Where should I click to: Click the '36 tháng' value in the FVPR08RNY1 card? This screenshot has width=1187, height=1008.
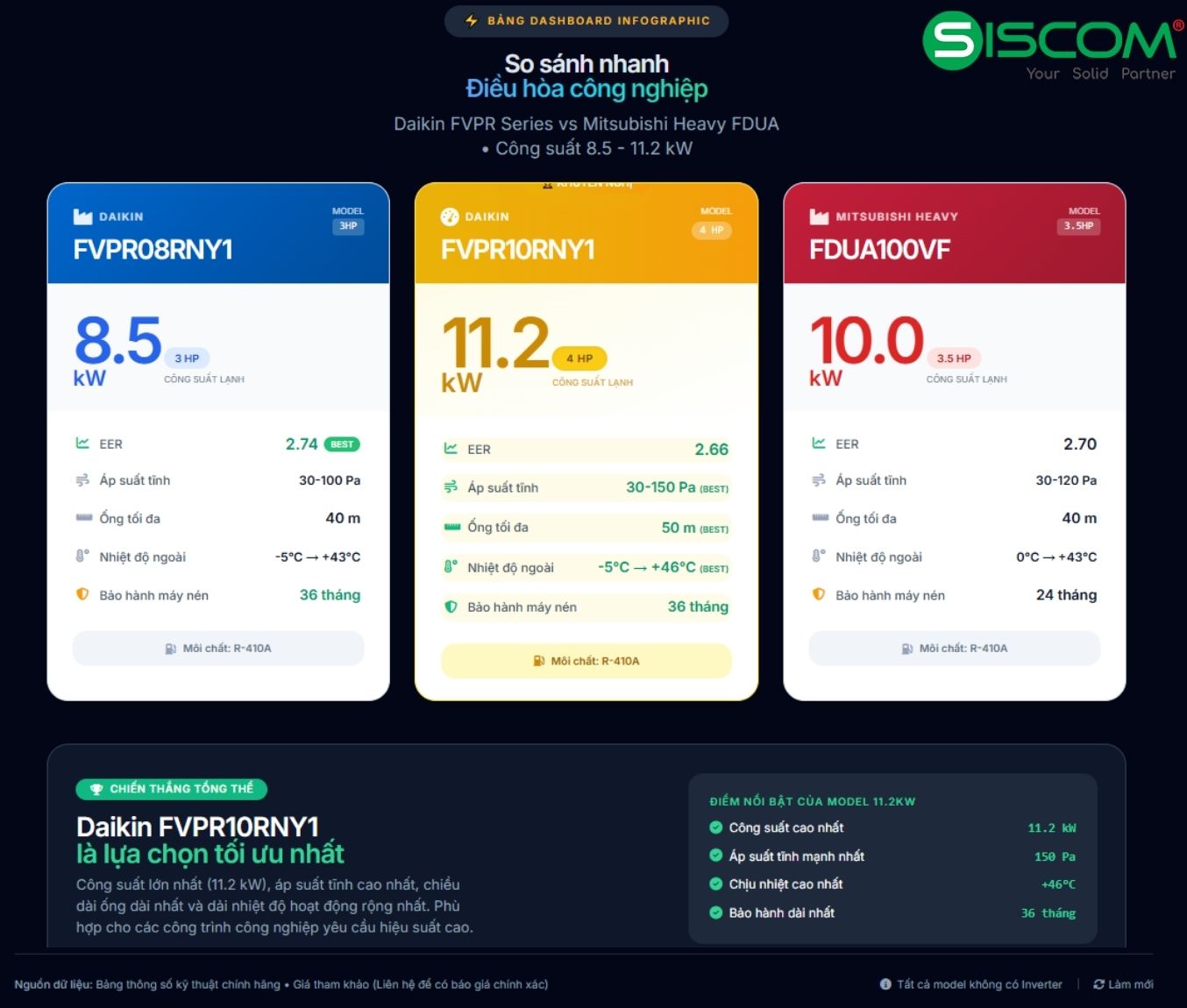click(331, 595)
